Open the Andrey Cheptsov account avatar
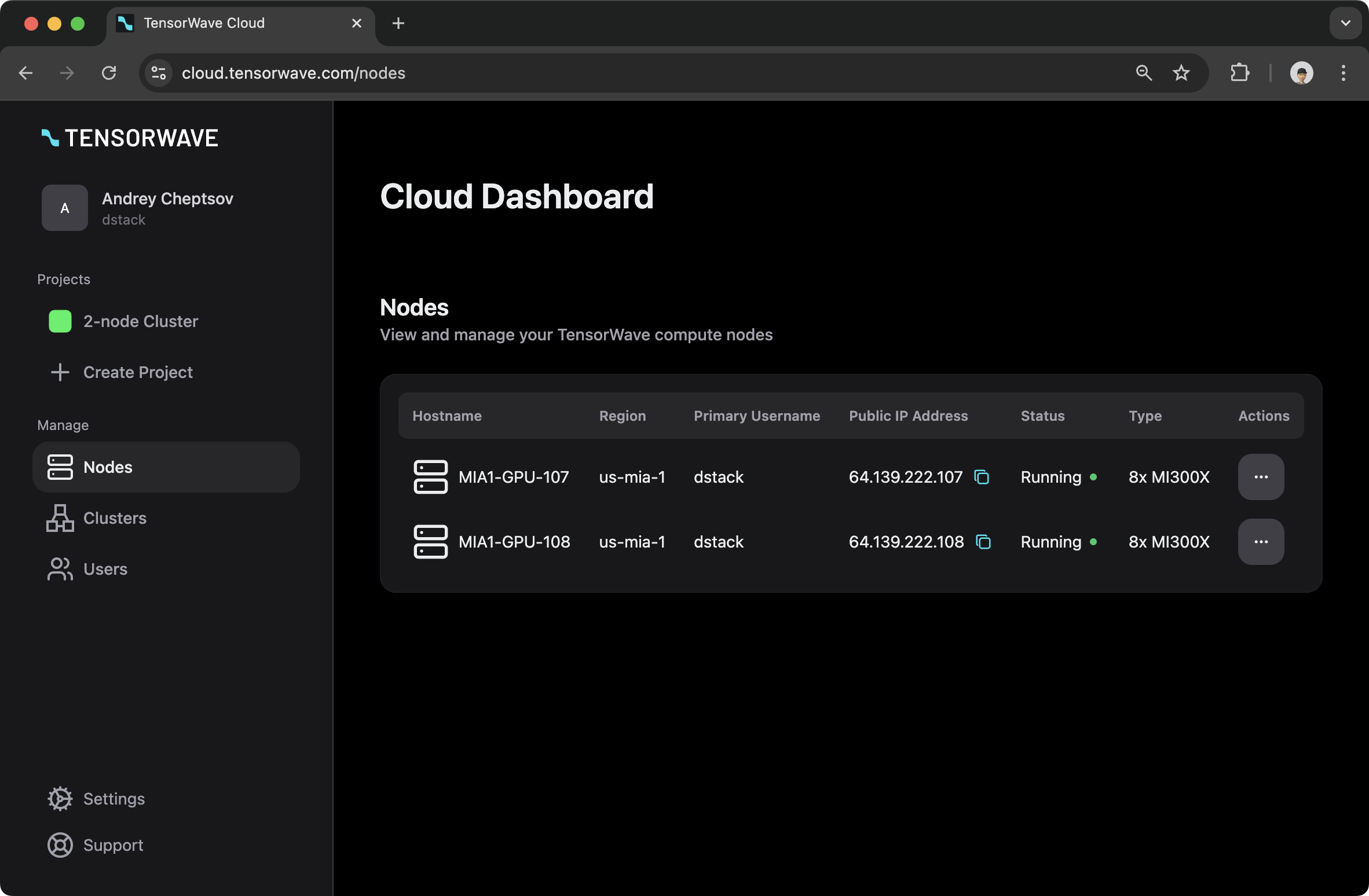Image resolution: width=1369 pixels, height=896 pixels. [x=65, y=208]
